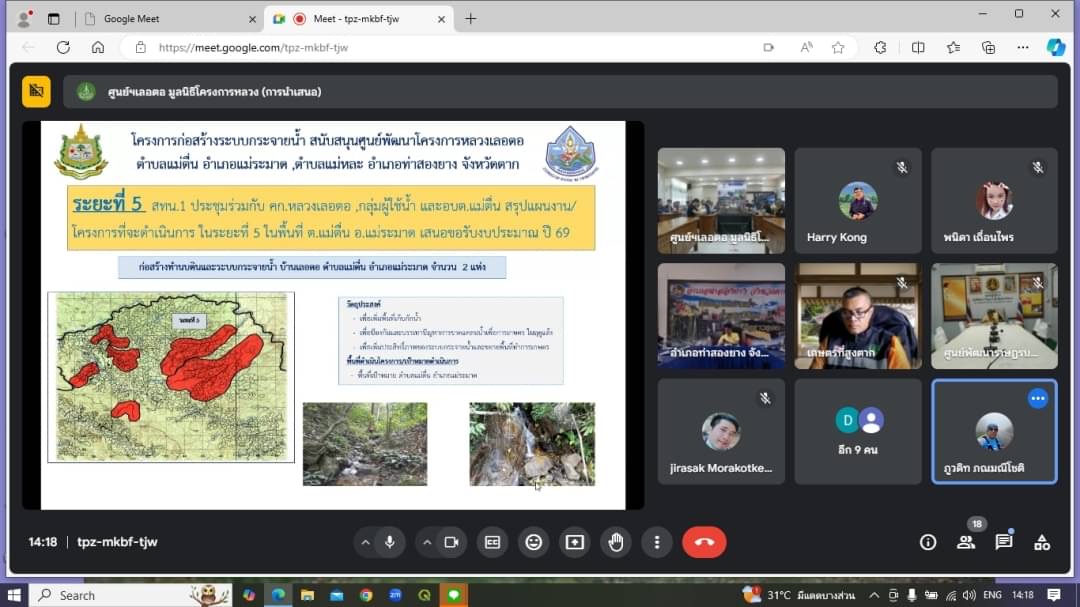Leave the call with red hang-up button

click(704, 542)
